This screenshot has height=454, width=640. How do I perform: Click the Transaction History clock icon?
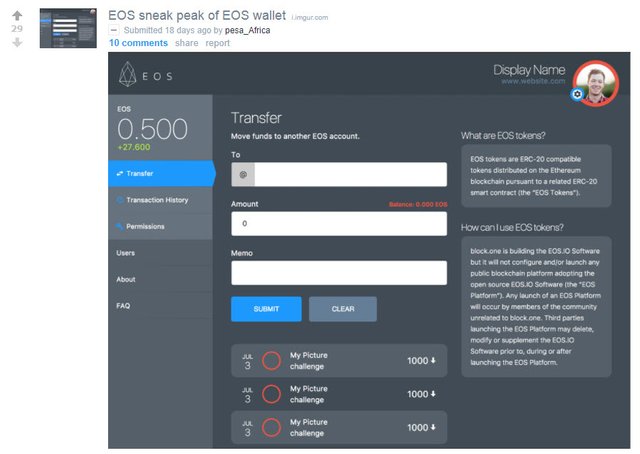click(x=120, y=200)
